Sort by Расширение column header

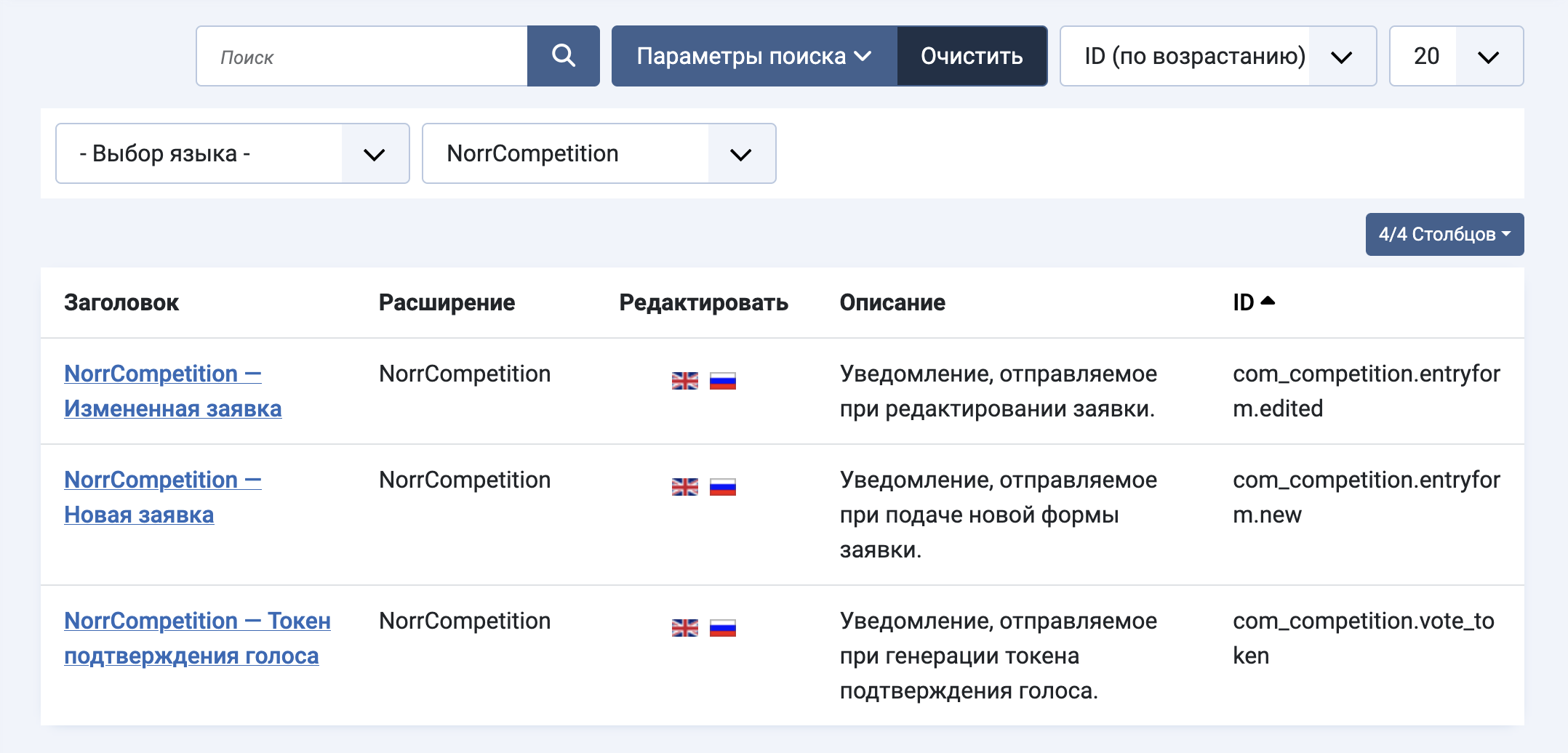coord(447,302)
